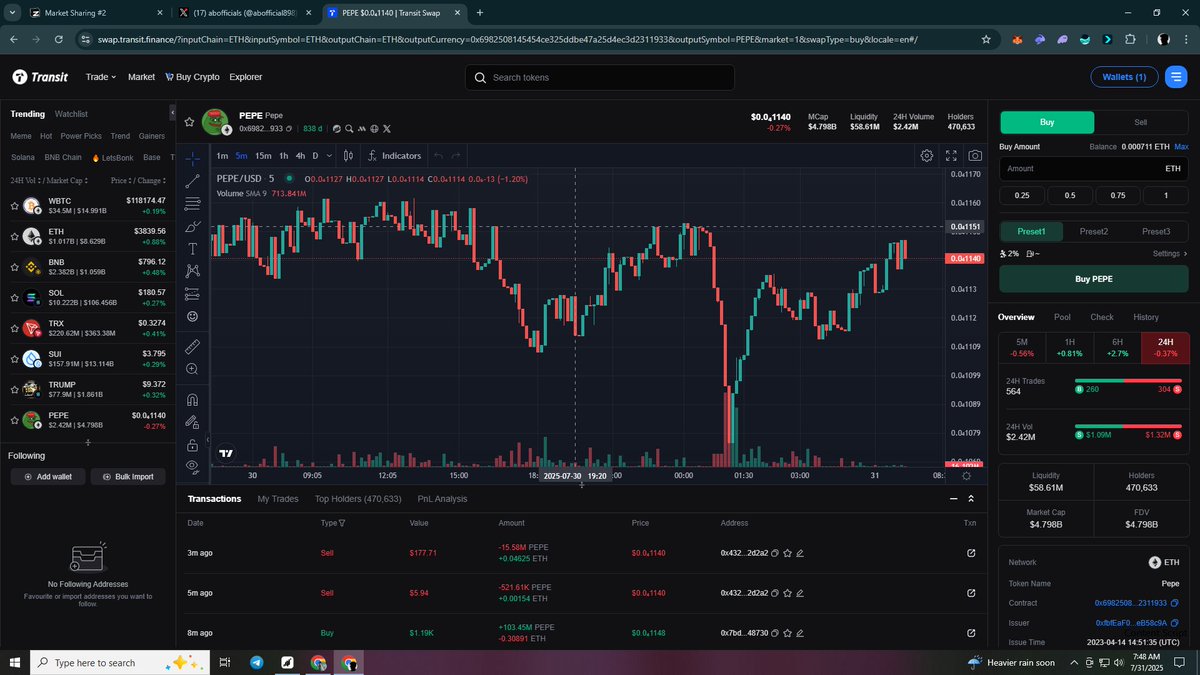Open the Trade dropdown menu
Image resolution: width=1200 pixels, height=675 pixels.
point(101,77)
